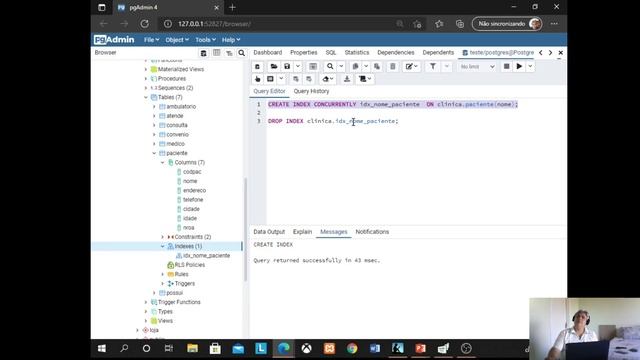The image size is (640, 360).
Task: Select the medico table in tree
Action: click(176, 144)
